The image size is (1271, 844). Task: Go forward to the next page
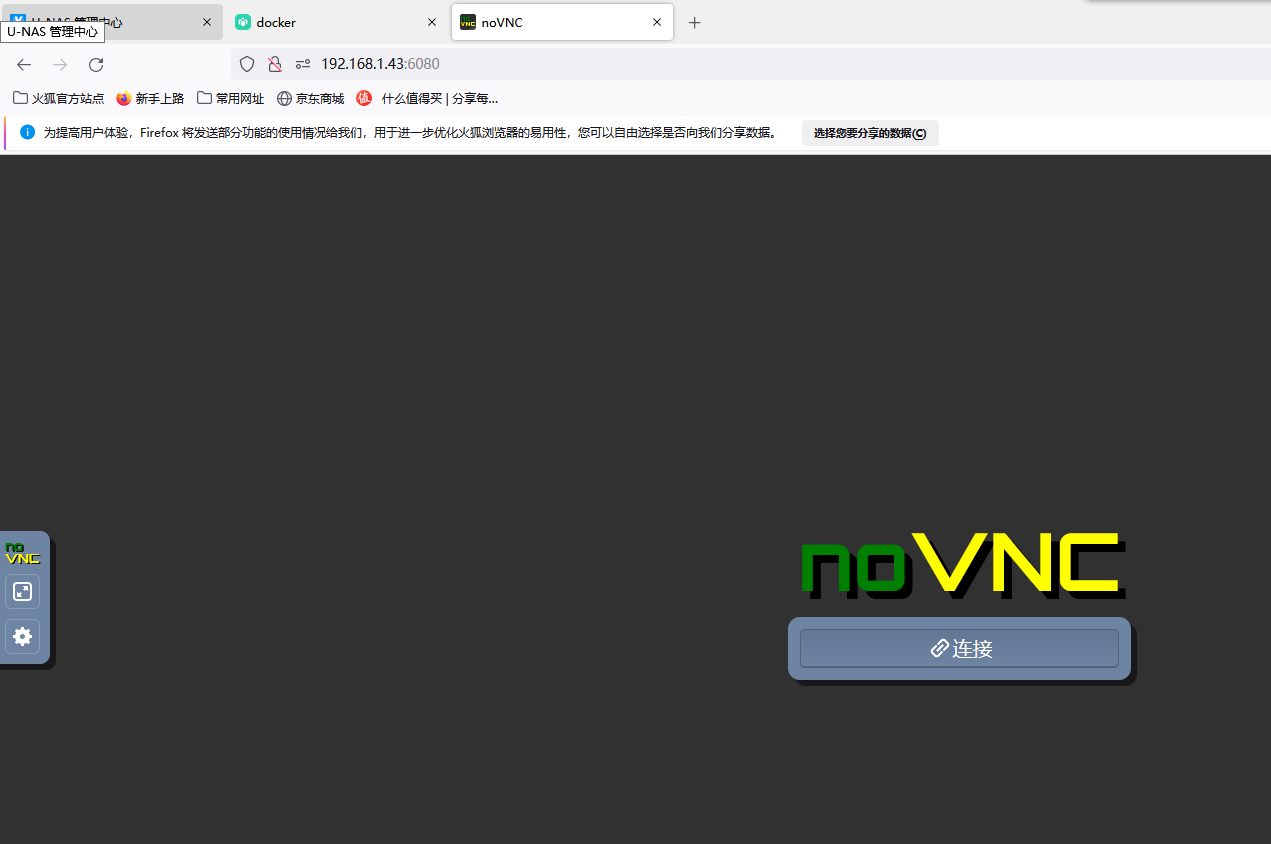[59, 64]
